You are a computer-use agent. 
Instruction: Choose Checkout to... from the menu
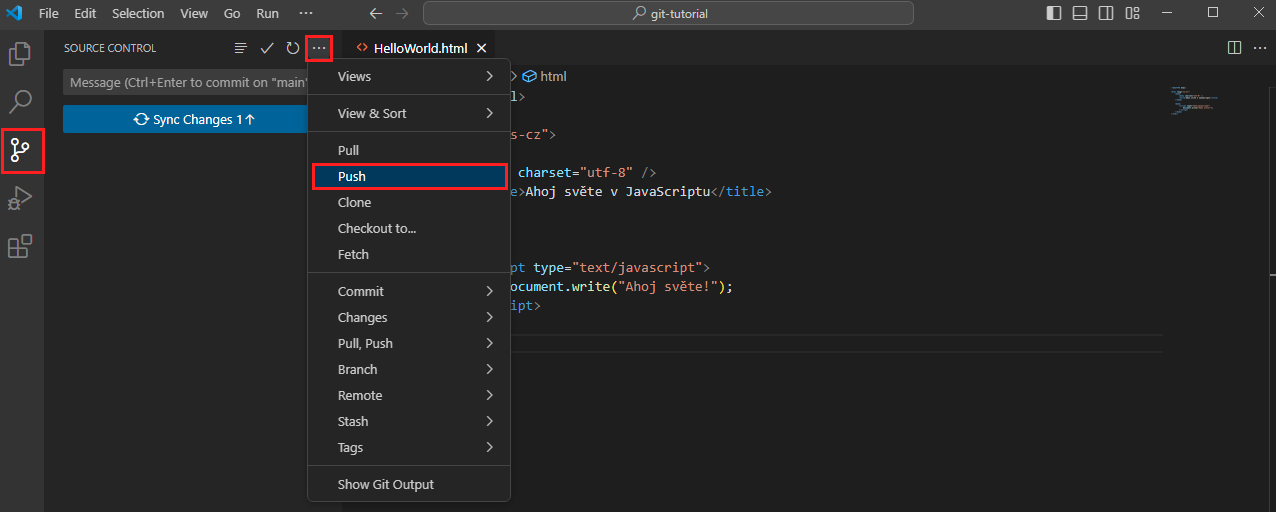(x=409, y=228)
